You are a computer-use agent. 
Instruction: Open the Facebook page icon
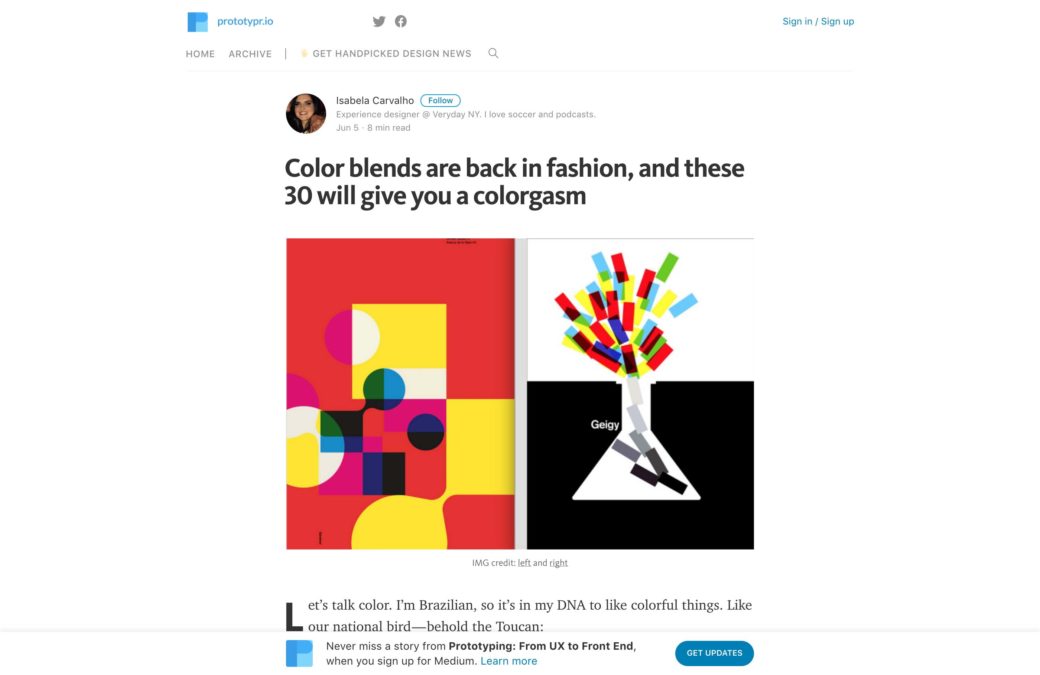click(x=401, y=21)
